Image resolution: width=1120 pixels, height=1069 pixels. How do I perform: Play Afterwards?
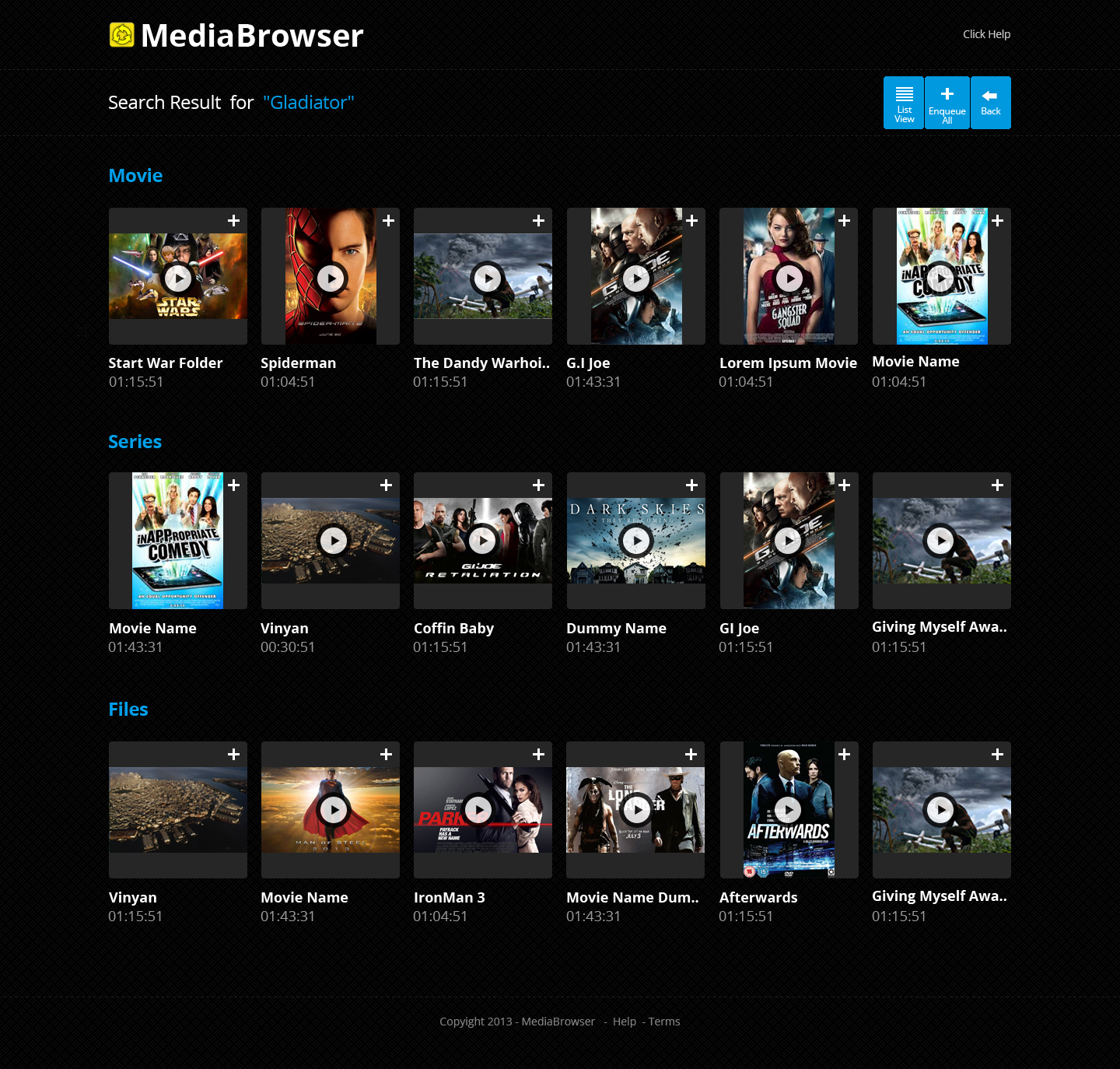coord(788,810)
